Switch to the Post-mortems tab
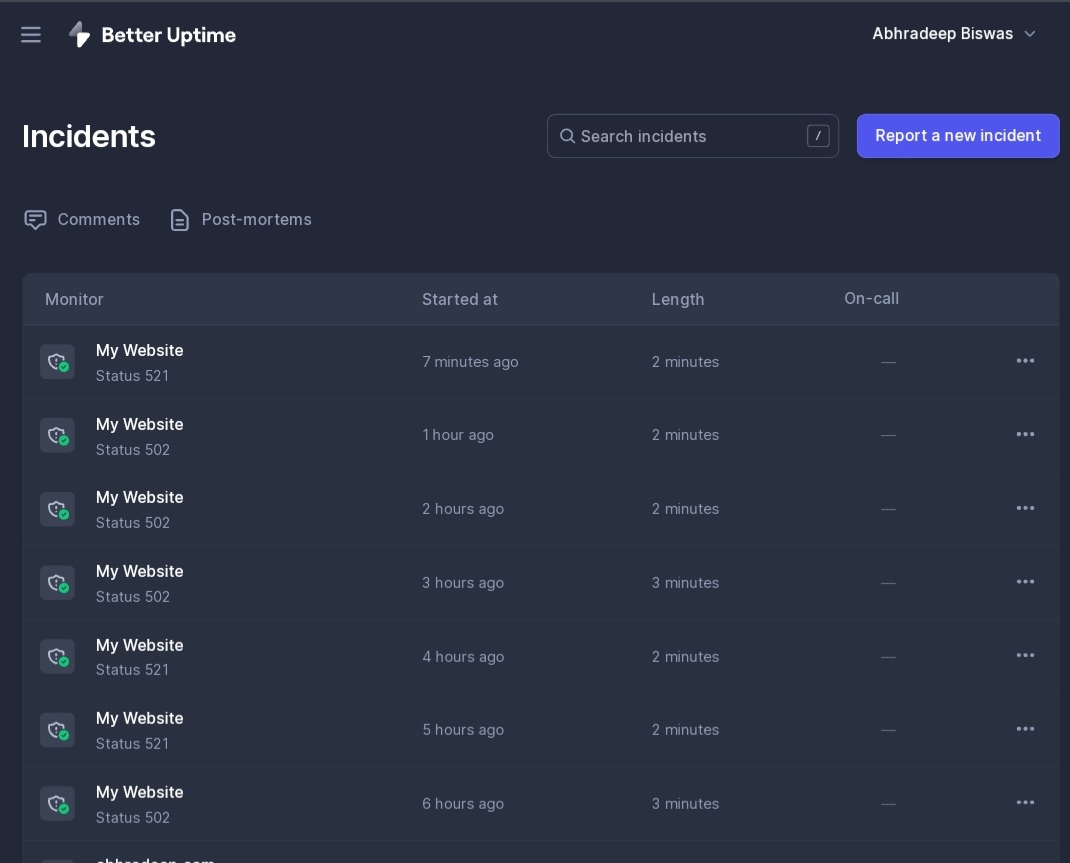The width and height of the screenshot is (1070, 863). (241, 220)
